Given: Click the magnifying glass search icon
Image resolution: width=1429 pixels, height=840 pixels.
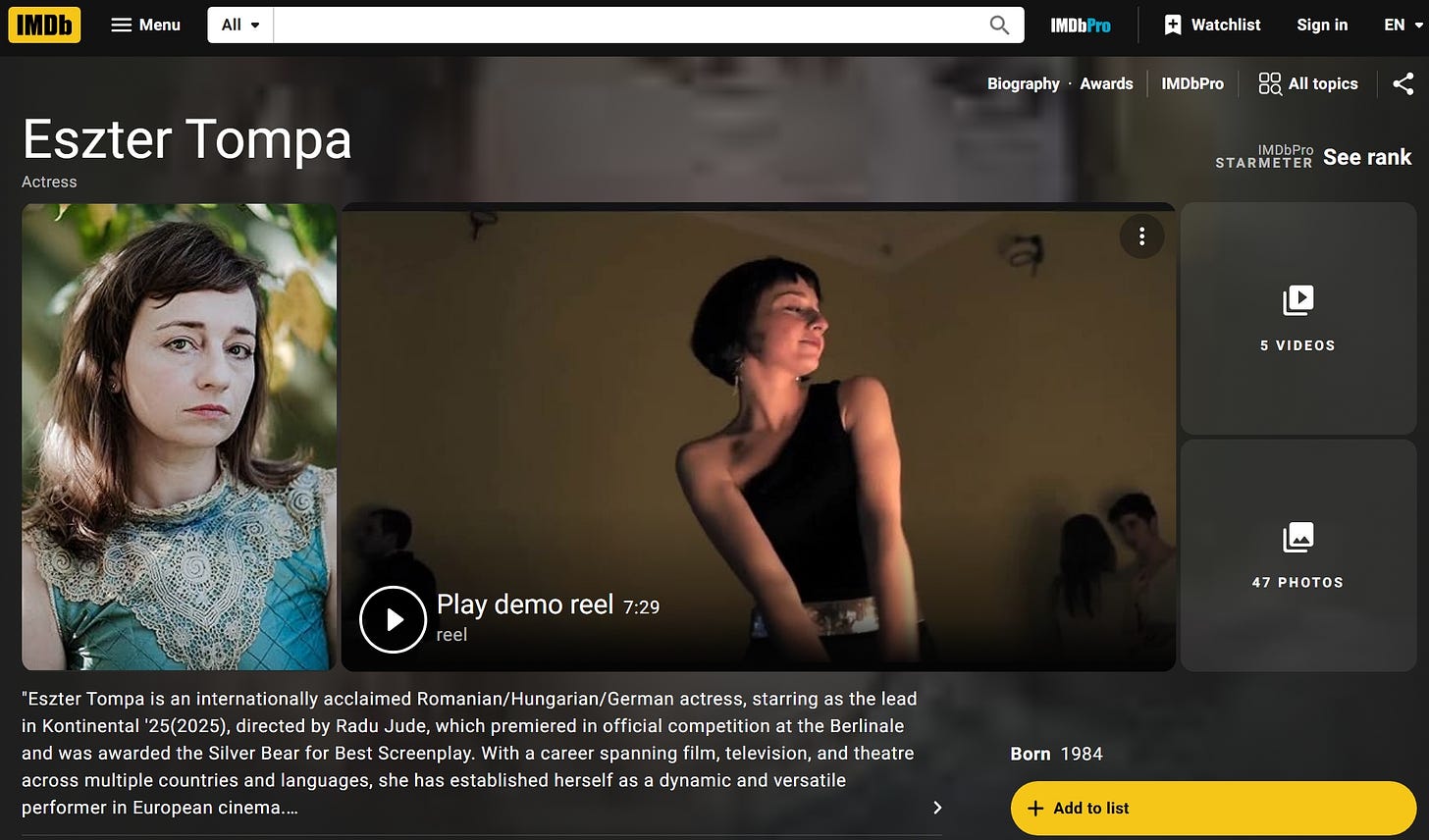Looking at the screenshot, I should tap(999, 25).
